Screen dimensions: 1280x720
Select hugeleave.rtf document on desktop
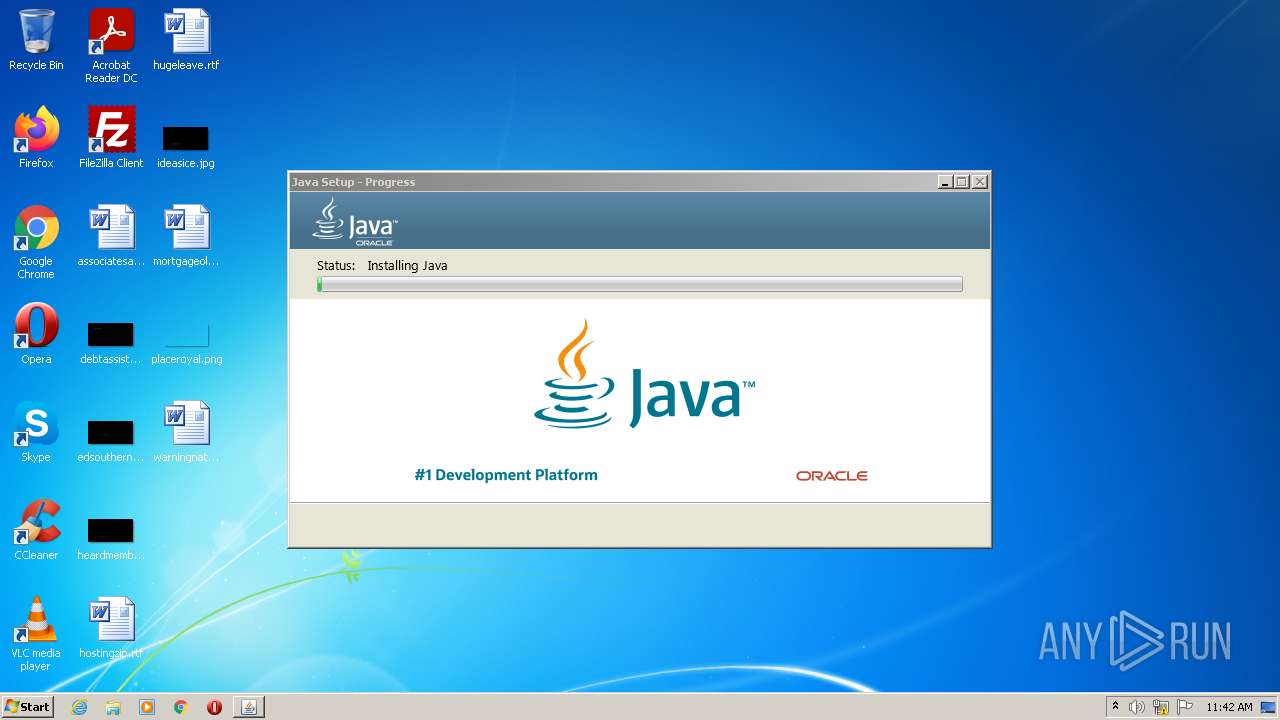pos(186,40)
